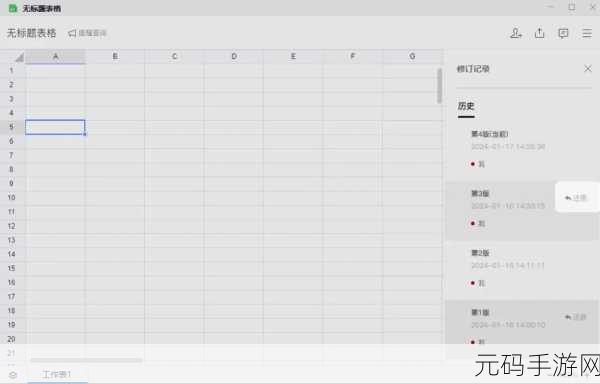This screenshot has height=384, width=600.
Task: Select row 10 header
Action: (x=11, y=198)
